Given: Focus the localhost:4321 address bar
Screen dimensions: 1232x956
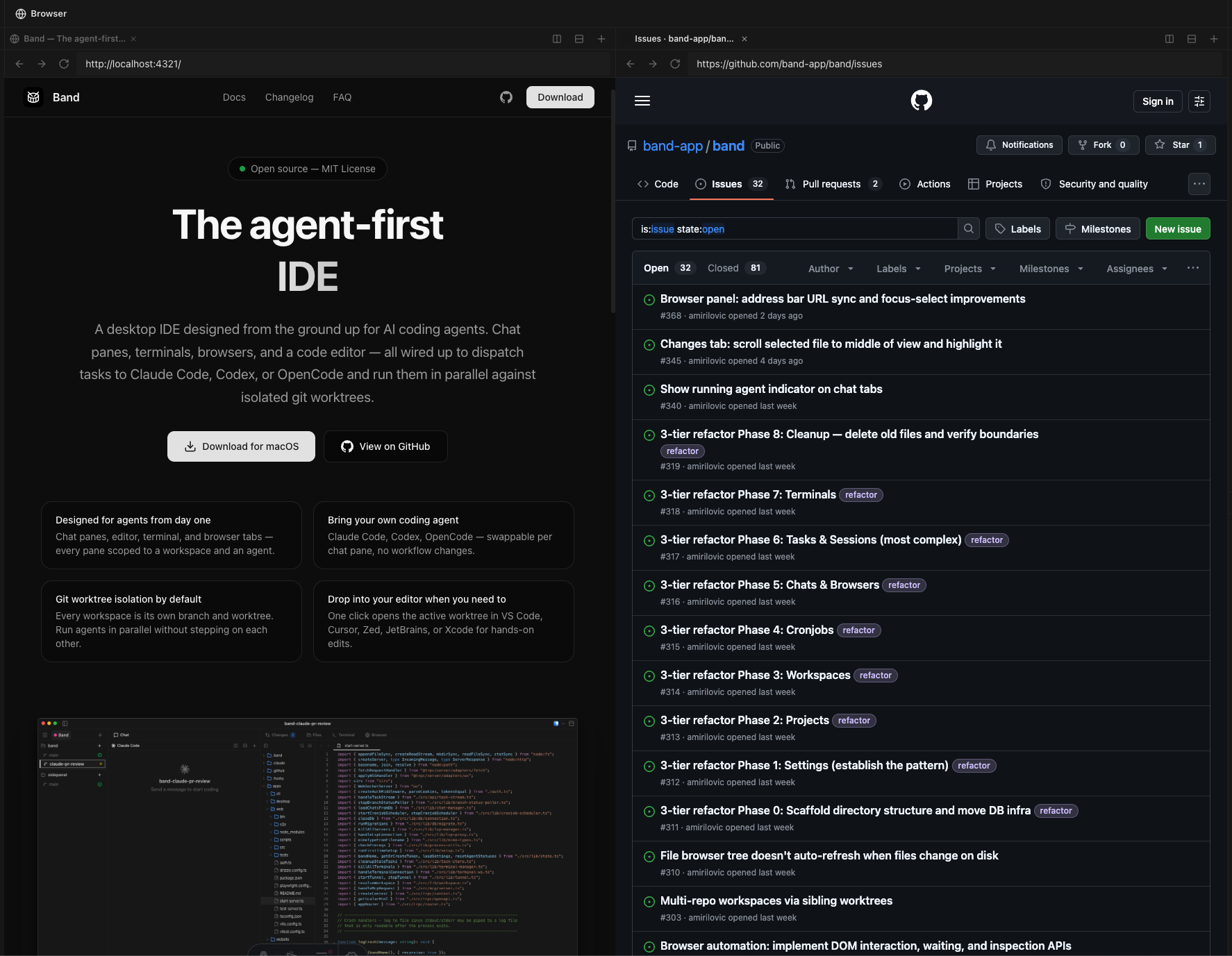Looking at the screenshot, I should point(344,64).
